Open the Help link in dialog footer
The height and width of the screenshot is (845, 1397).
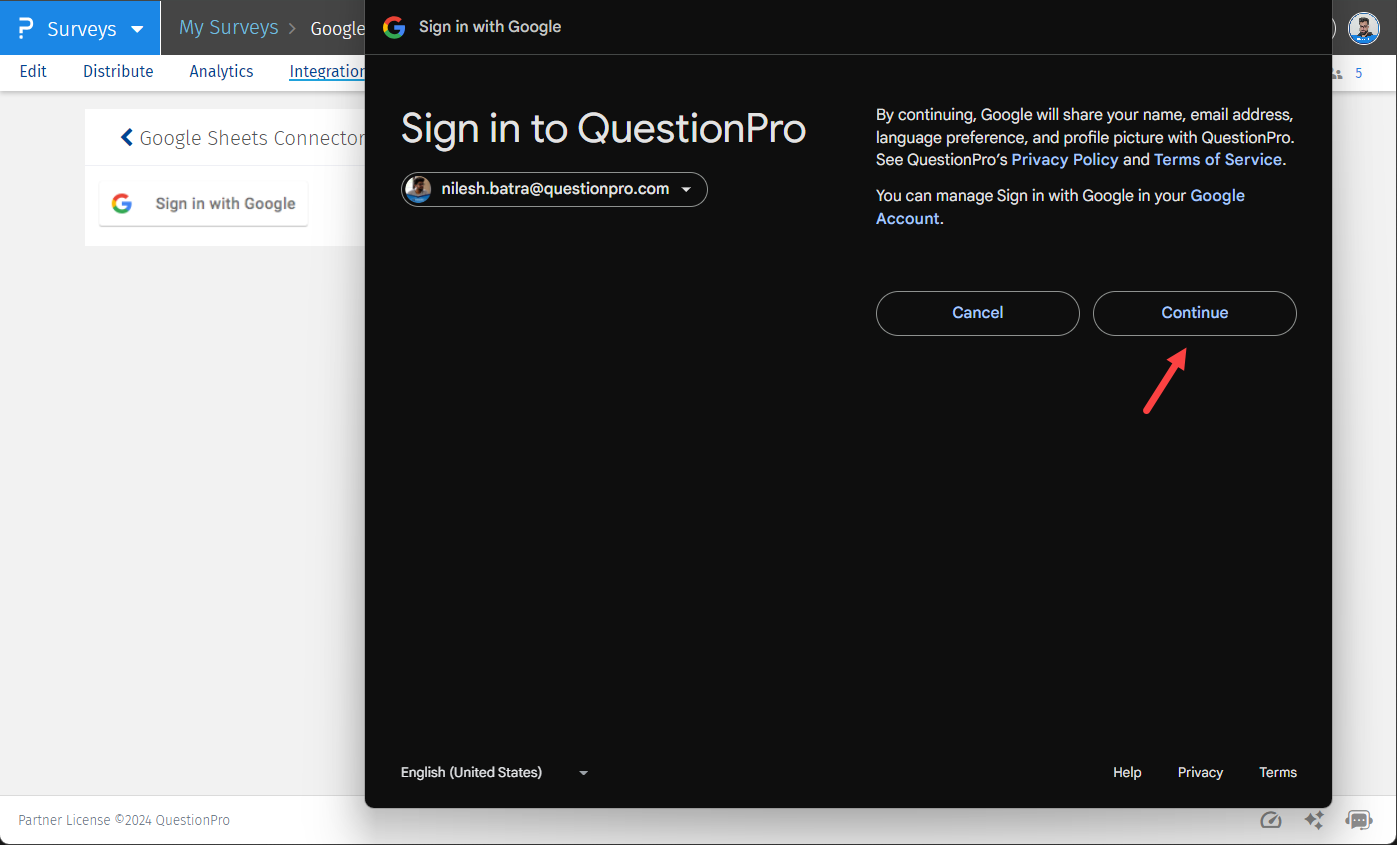pos(1127,772)
